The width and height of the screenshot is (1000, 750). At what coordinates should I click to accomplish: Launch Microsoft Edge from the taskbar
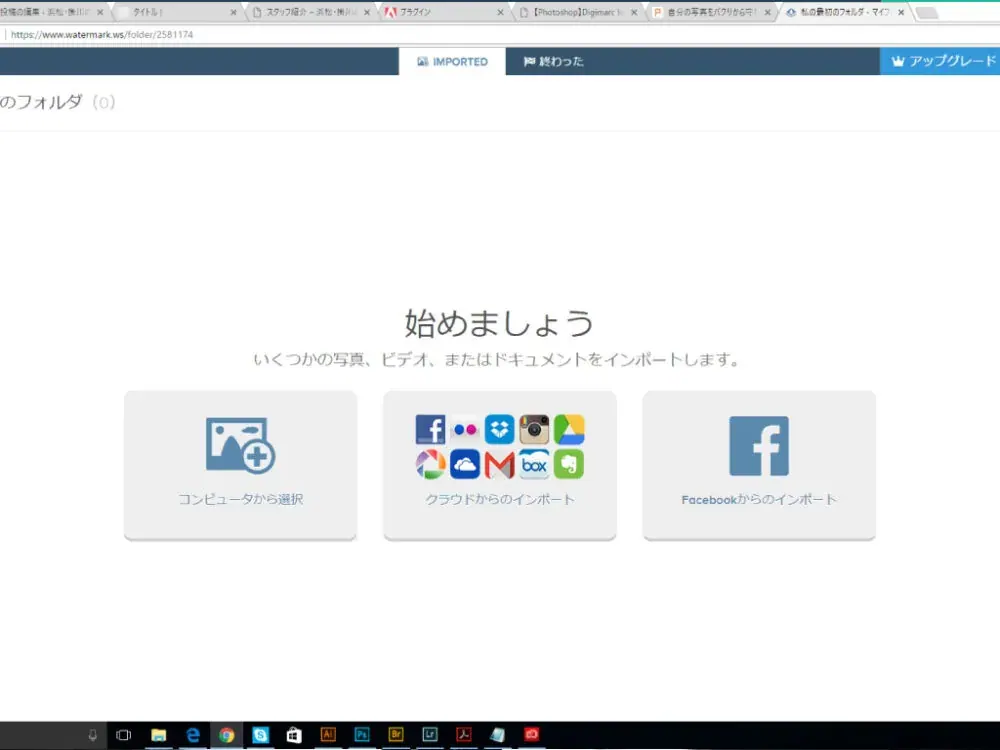(193, 735)
